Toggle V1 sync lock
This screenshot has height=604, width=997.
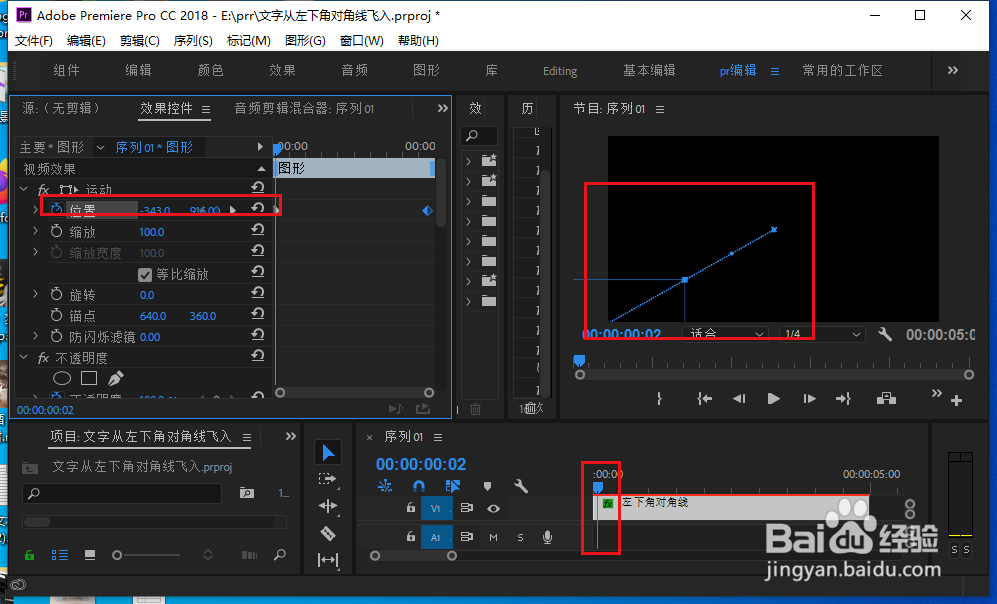(467, 508)
